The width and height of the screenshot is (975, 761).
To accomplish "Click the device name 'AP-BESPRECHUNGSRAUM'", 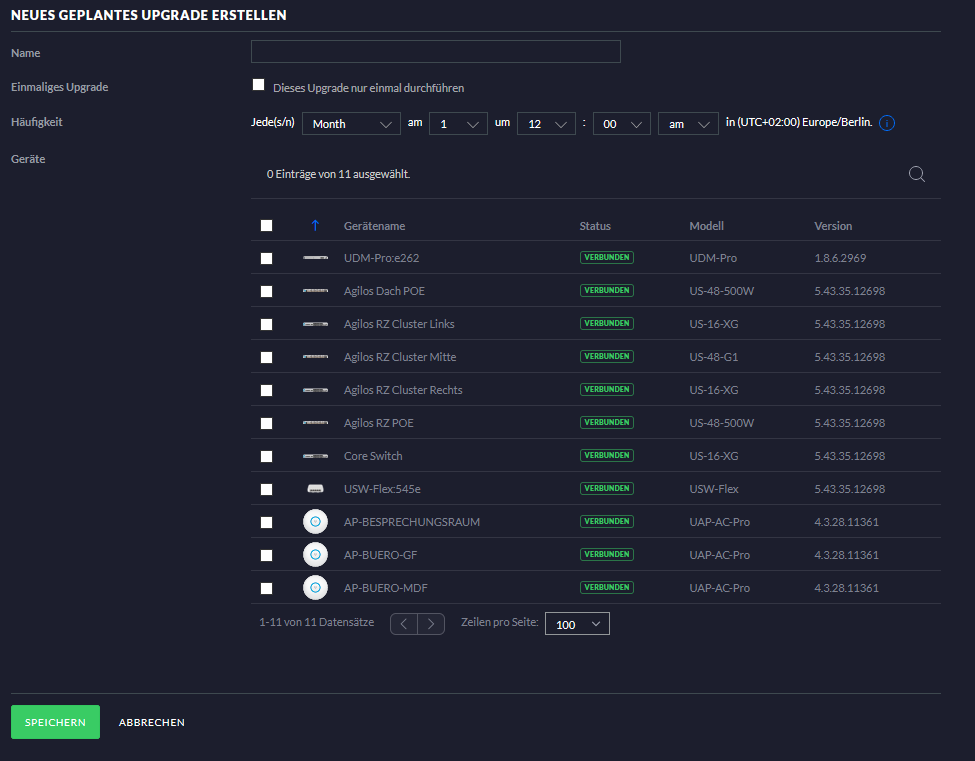I will pos(412,522).
